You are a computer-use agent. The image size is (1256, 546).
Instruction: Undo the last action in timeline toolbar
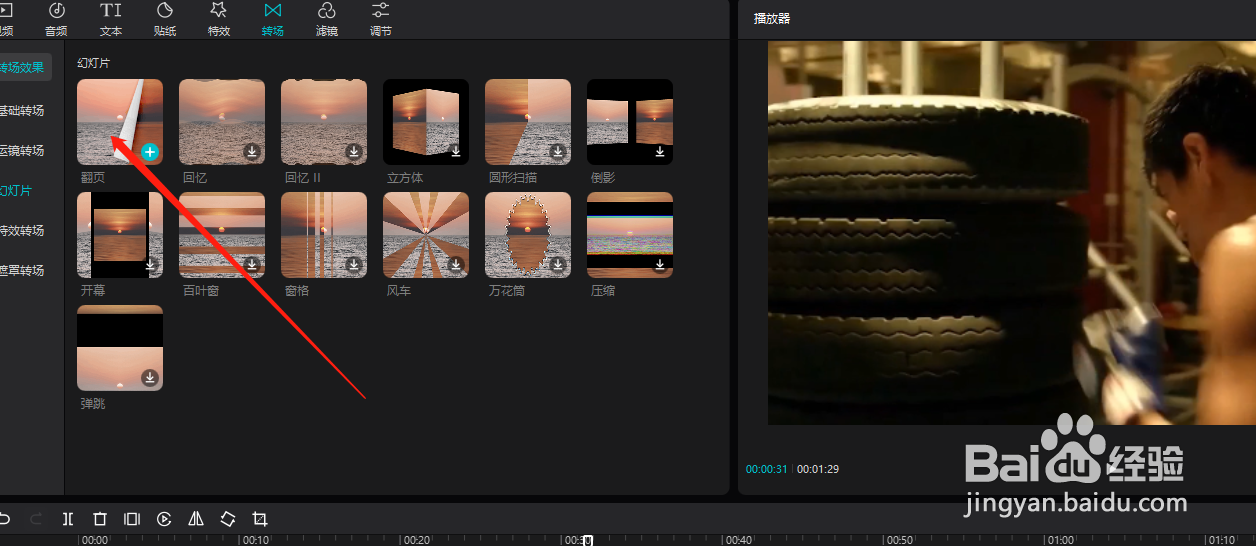(x=5, y=519)
